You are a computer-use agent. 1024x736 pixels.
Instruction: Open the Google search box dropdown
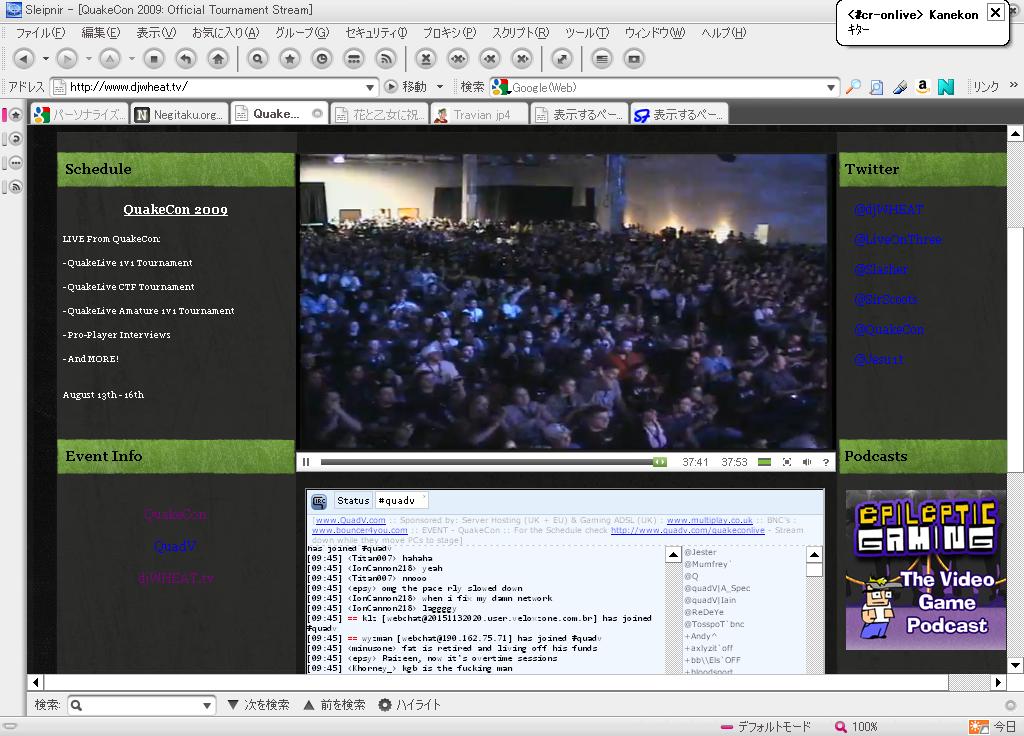[x=831, y=87]
